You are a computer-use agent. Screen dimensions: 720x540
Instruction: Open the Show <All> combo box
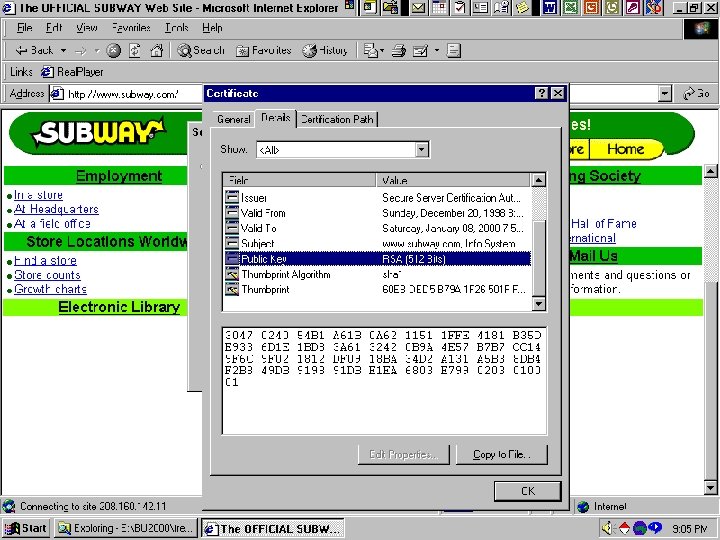click(x=343, y=150)
